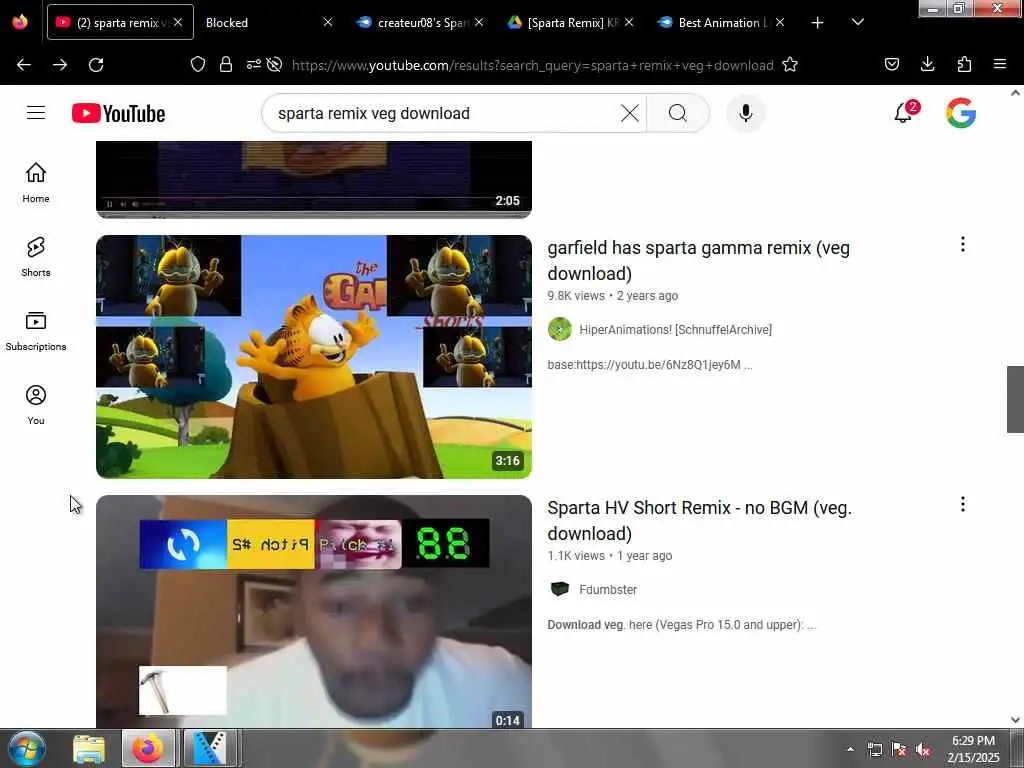Reload the current page
The width and height of the screenshot is (1024, 768).
(96, 65)
